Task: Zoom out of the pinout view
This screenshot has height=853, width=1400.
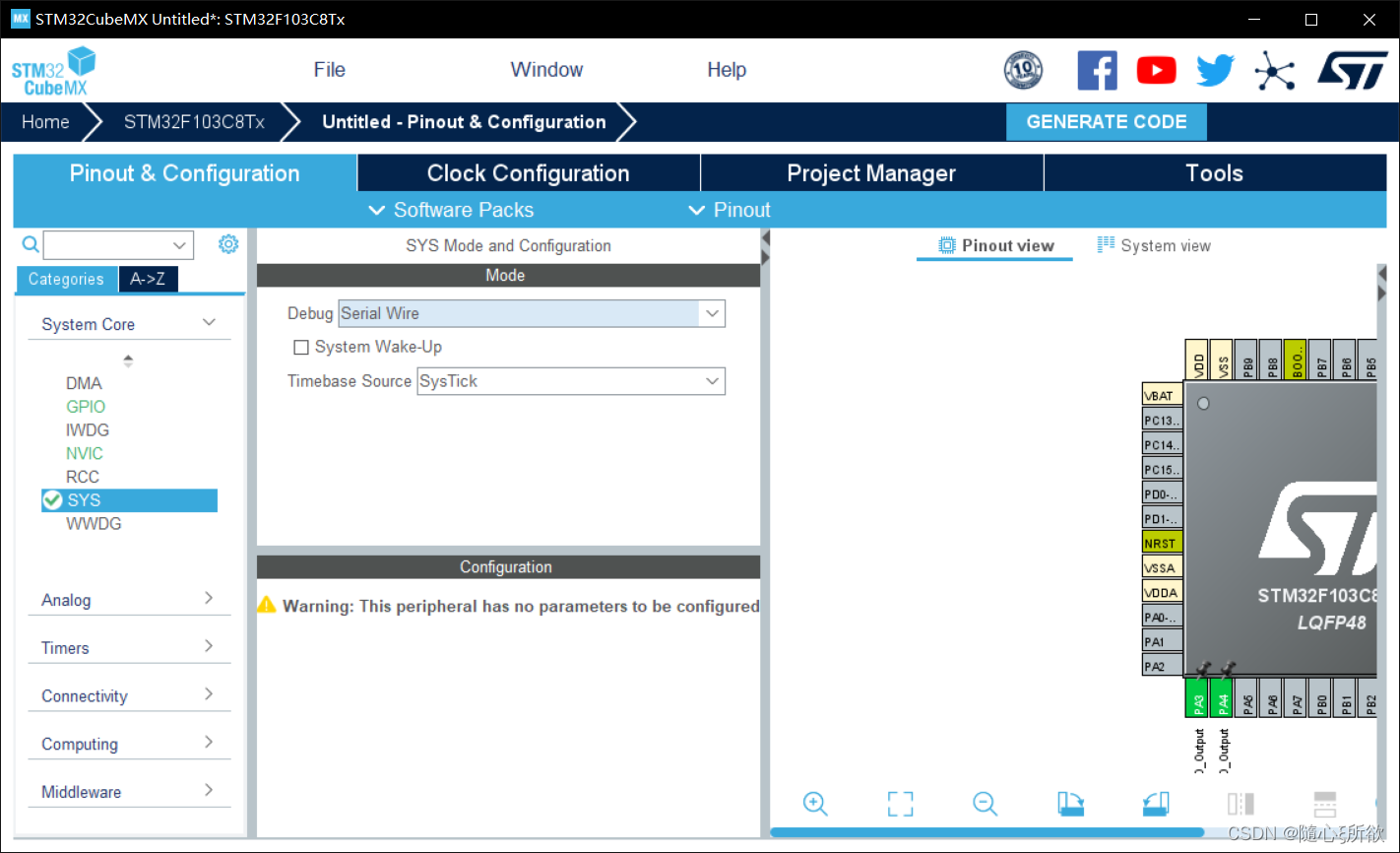Action: 986,804
